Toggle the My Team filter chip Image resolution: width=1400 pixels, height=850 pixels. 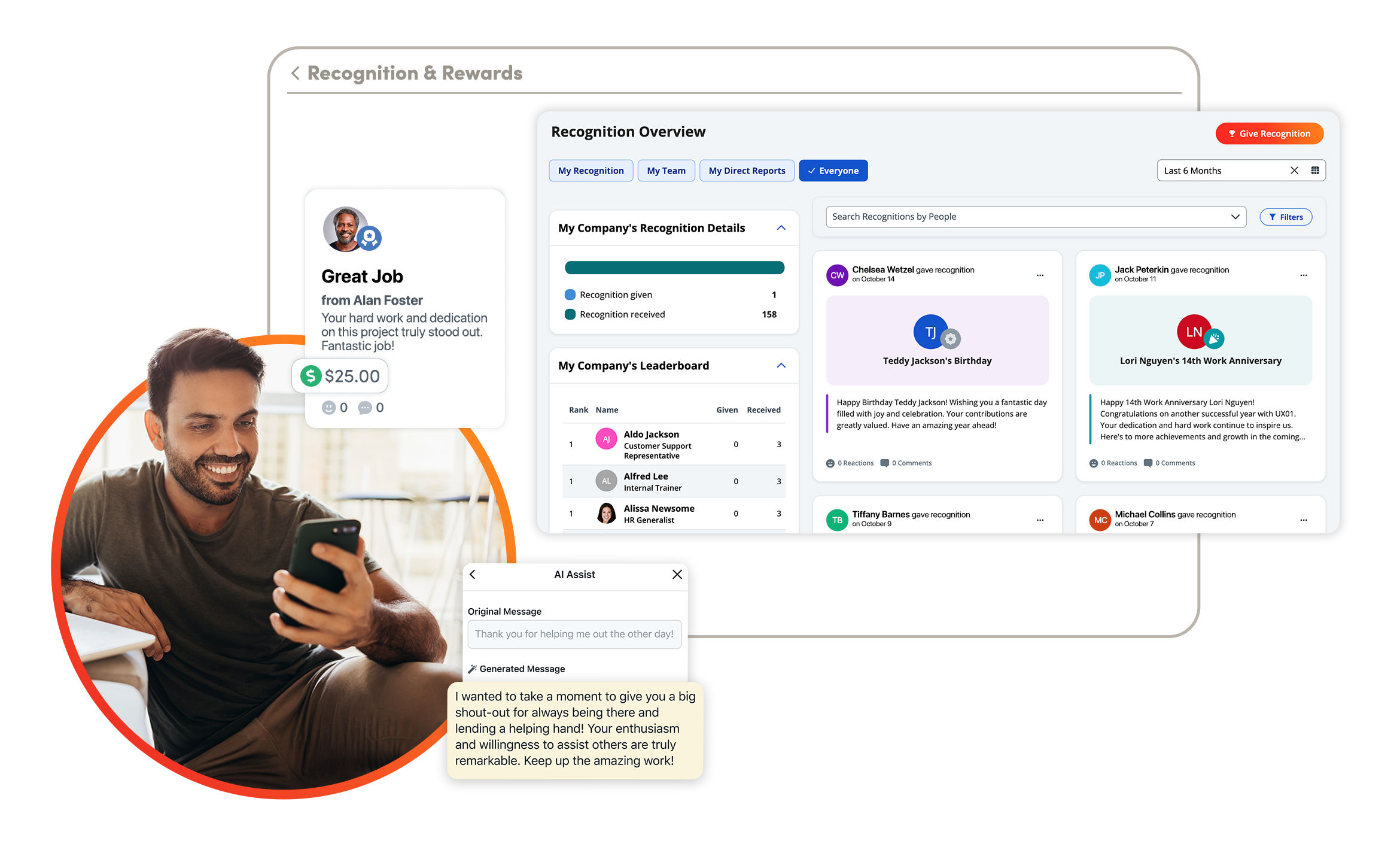coord(666,171)
